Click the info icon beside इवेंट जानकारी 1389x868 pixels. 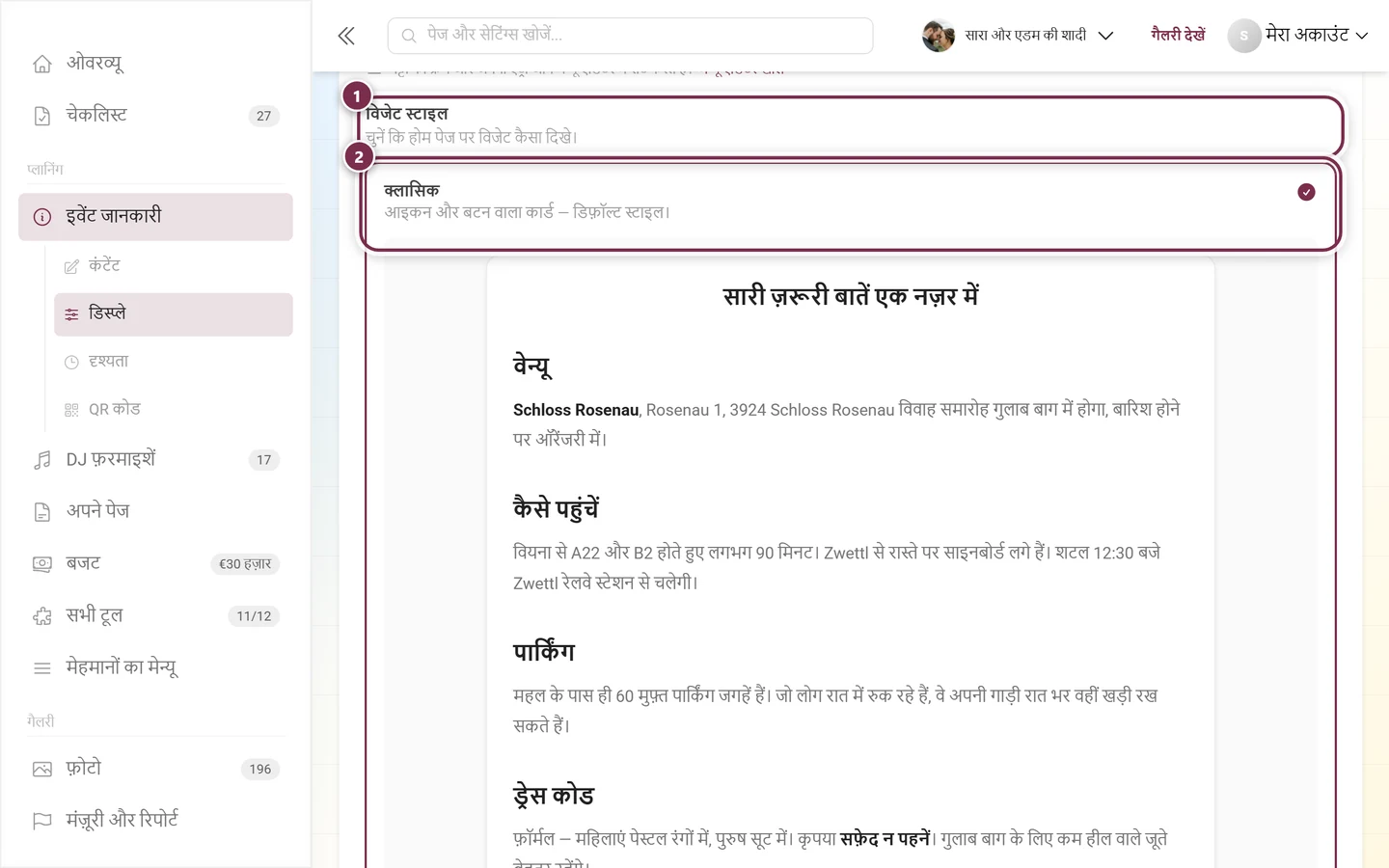[x=42, y=217]
